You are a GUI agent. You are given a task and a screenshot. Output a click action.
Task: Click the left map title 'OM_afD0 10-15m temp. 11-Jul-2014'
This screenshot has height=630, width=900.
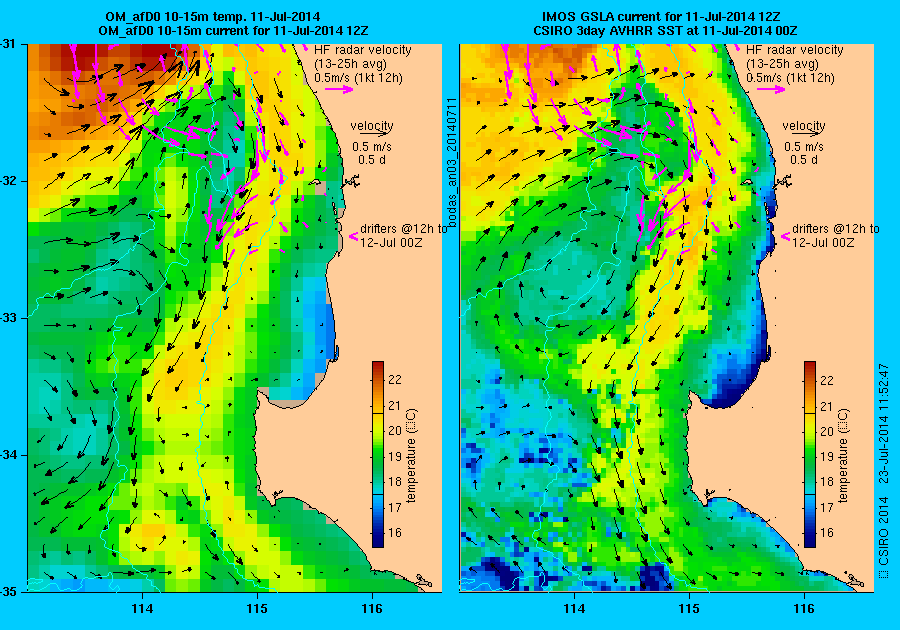(212, 17)
